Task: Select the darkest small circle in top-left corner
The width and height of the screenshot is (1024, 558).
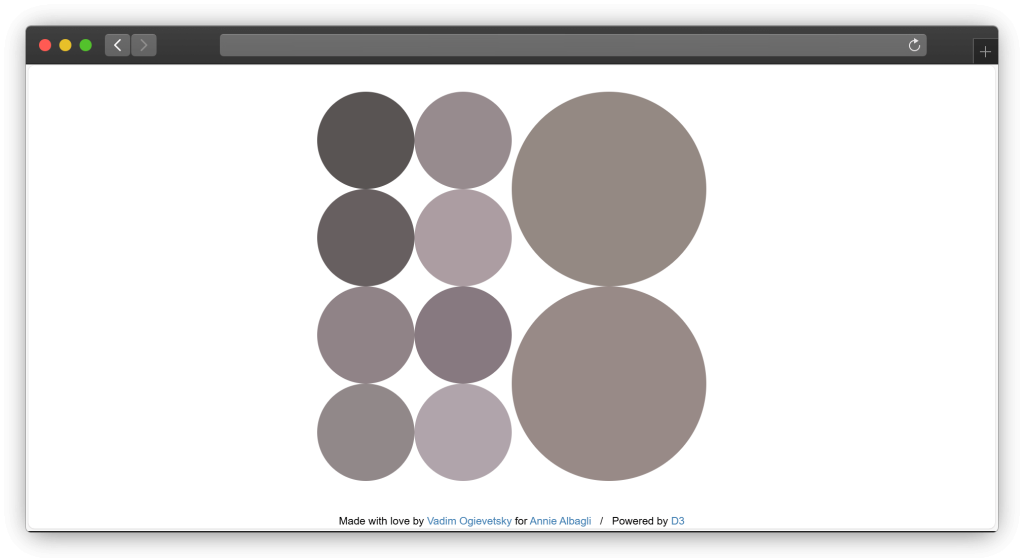Action: [x=366, y=140]
